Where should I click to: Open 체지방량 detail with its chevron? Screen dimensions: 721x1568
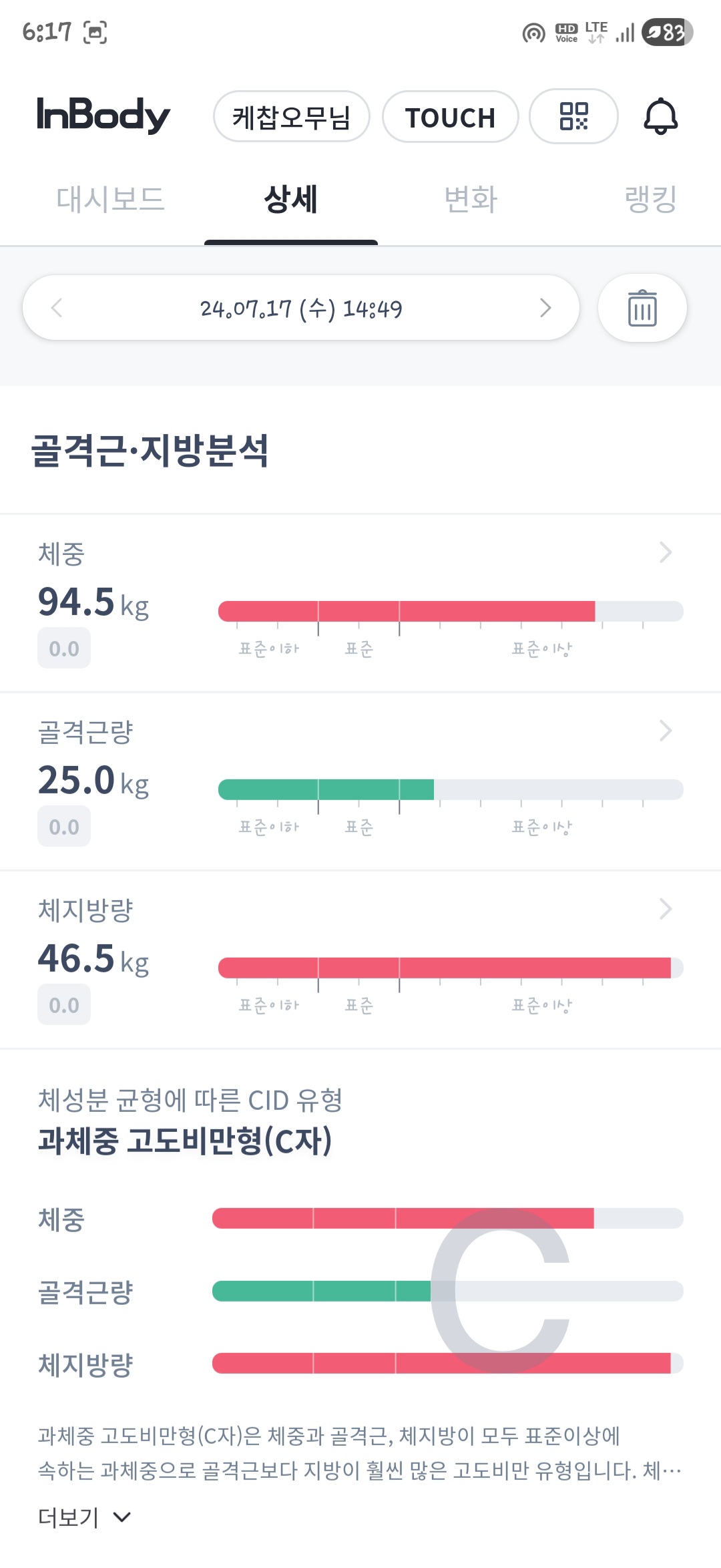665,909
